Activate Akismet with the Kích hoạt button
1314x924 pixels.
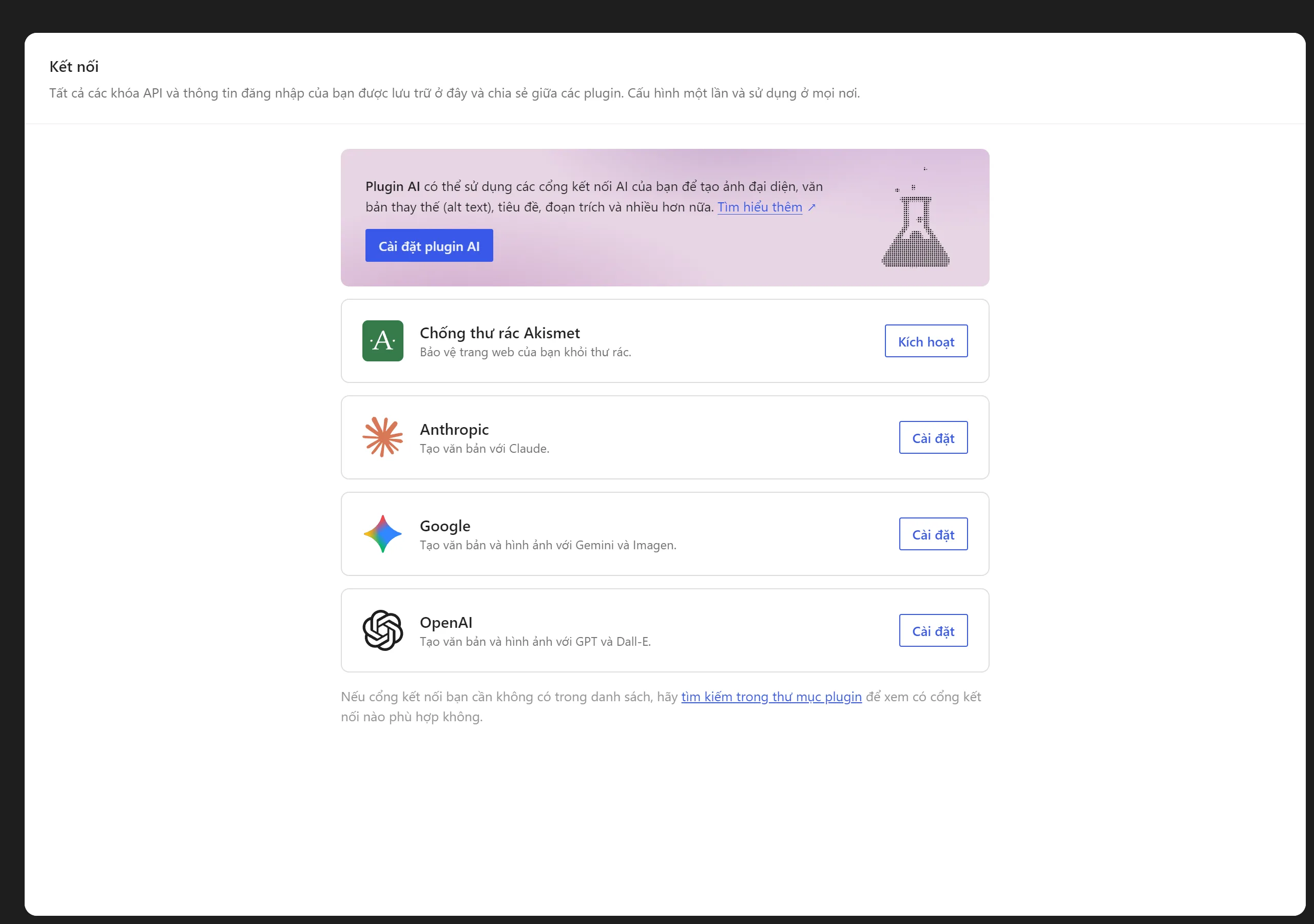tap(926, 341)
